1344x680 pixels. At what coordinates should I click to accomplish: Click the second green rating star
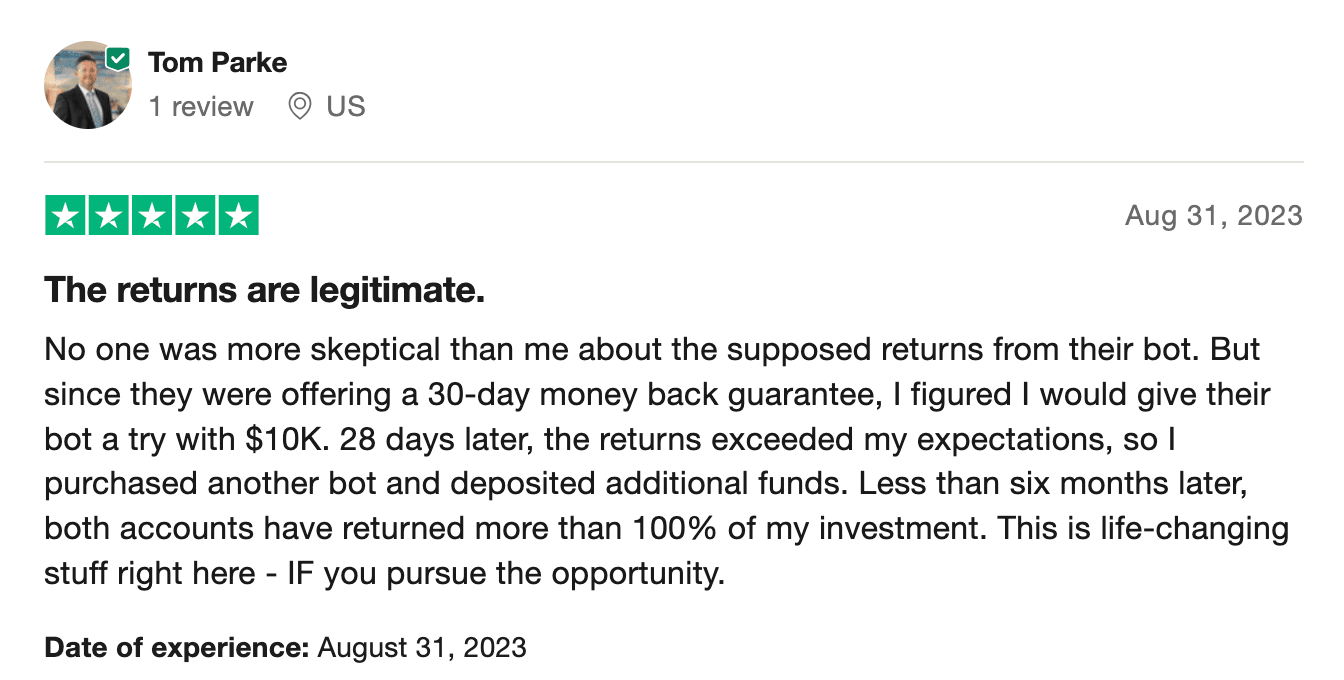(108, 216)
